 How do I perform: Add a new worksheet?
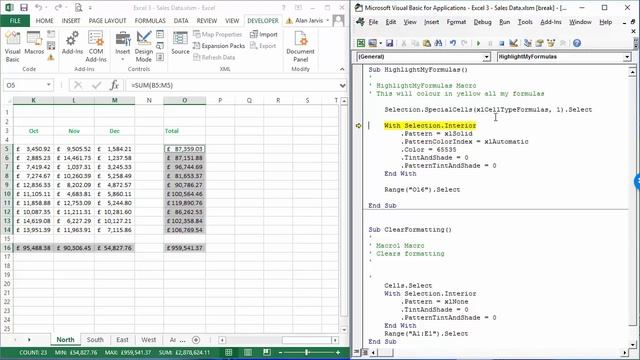(196, 340)
